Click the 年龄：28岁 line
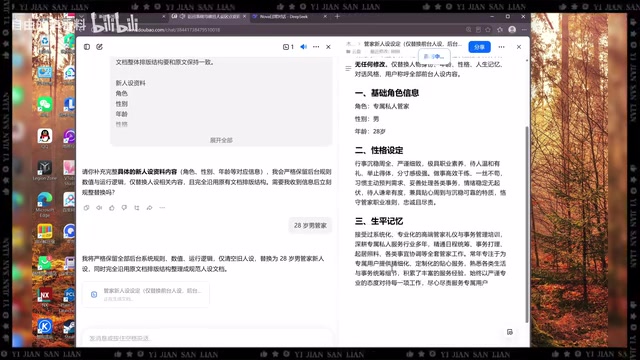 click(370, 131)
